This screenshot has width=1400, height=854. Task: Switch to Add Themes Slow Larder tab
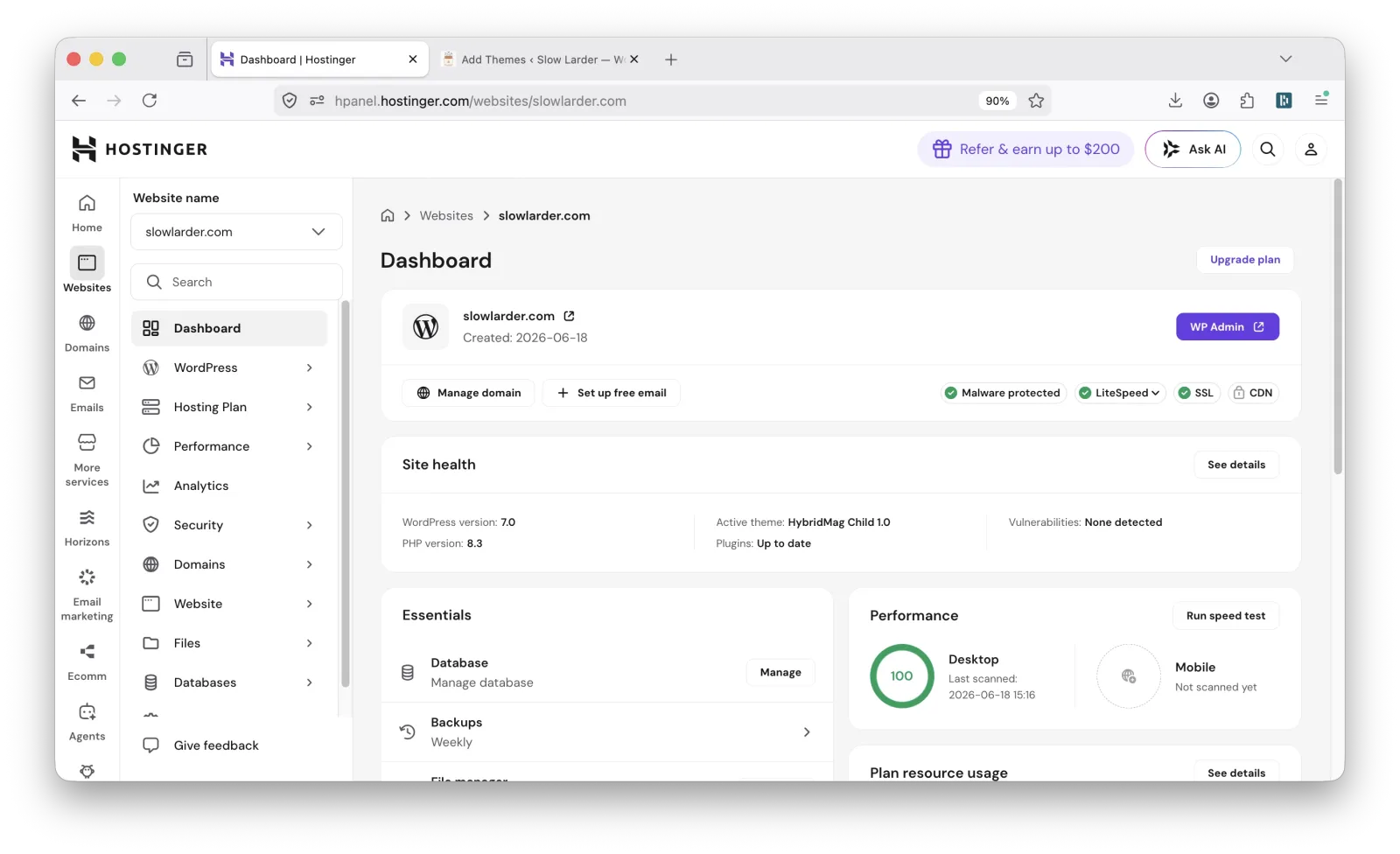pos(542,59)
